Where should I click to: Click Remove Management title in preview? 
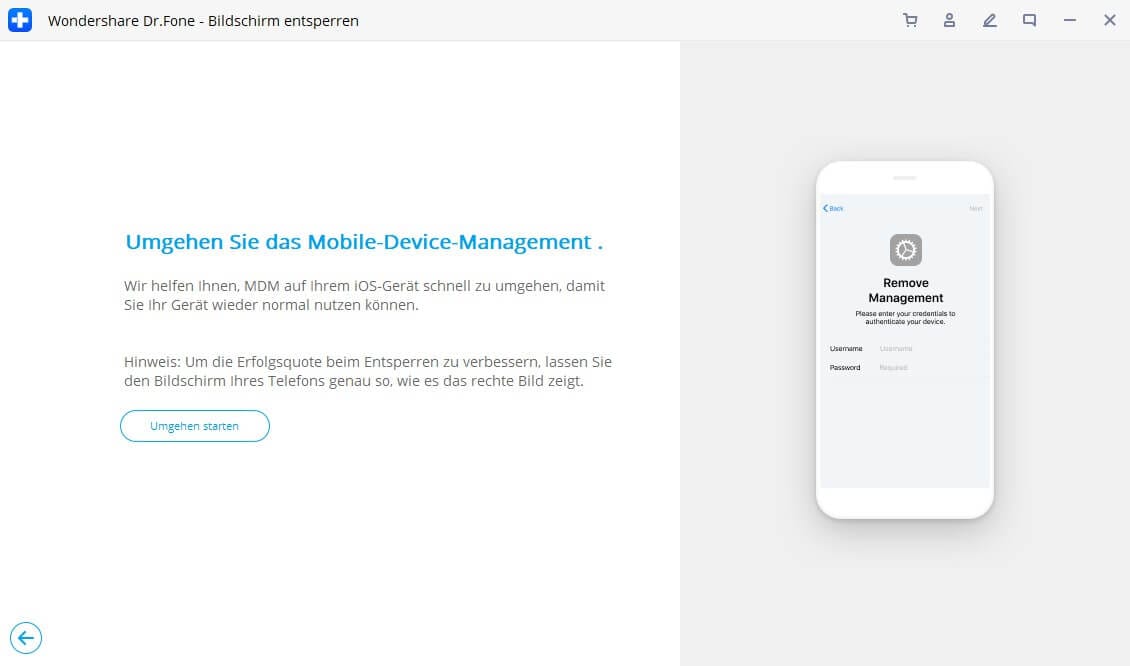tap(906, 290)
